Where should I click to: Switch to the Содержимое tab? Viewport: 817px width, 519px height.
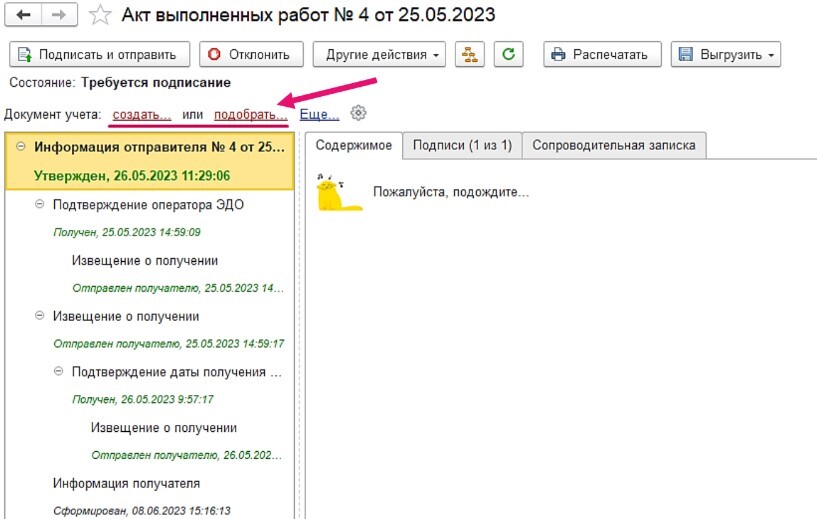pyautogui.click(x=354, y=145)
